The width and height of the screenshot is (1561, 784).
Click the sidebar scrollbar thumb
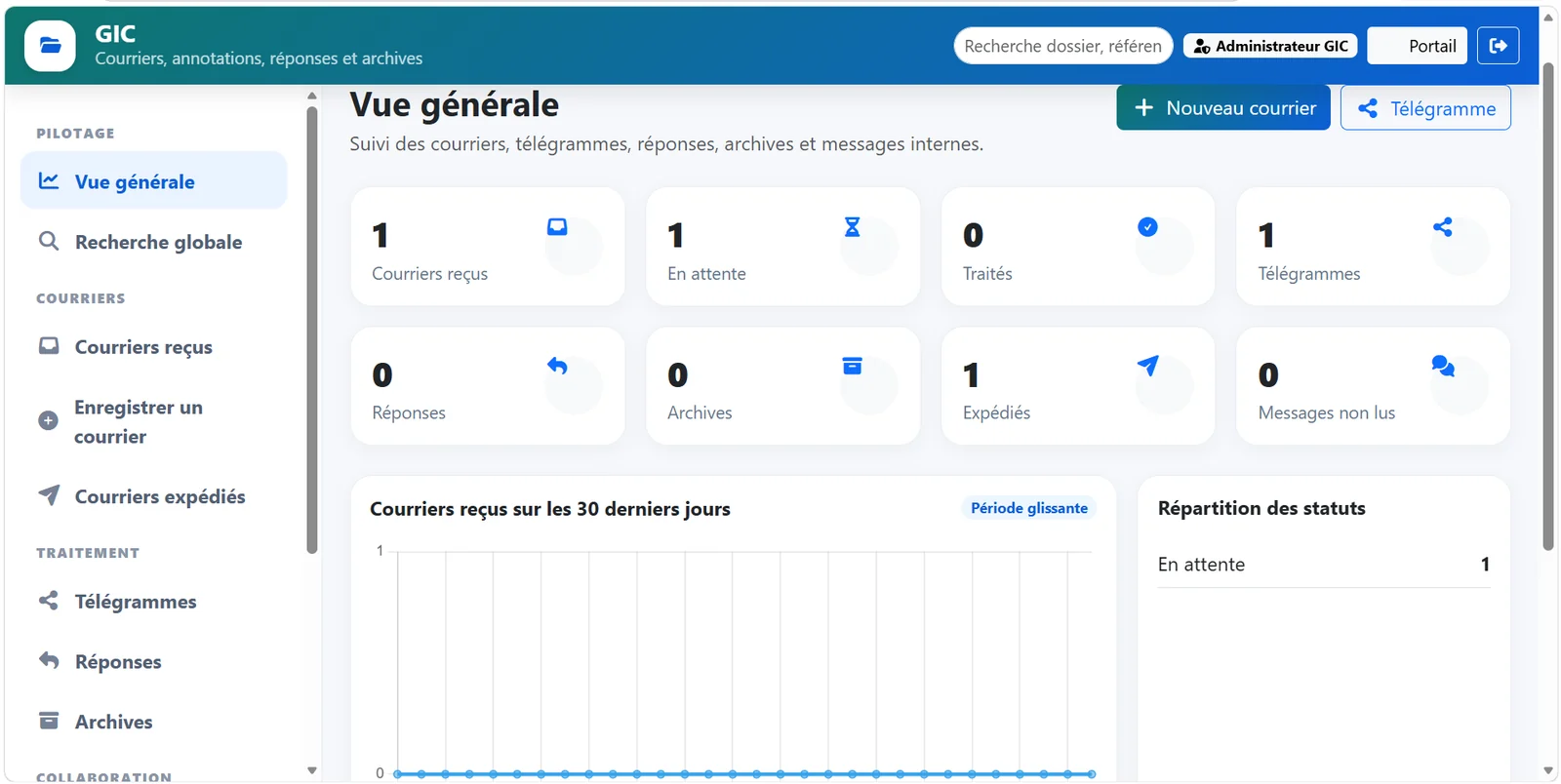point(312,330)
